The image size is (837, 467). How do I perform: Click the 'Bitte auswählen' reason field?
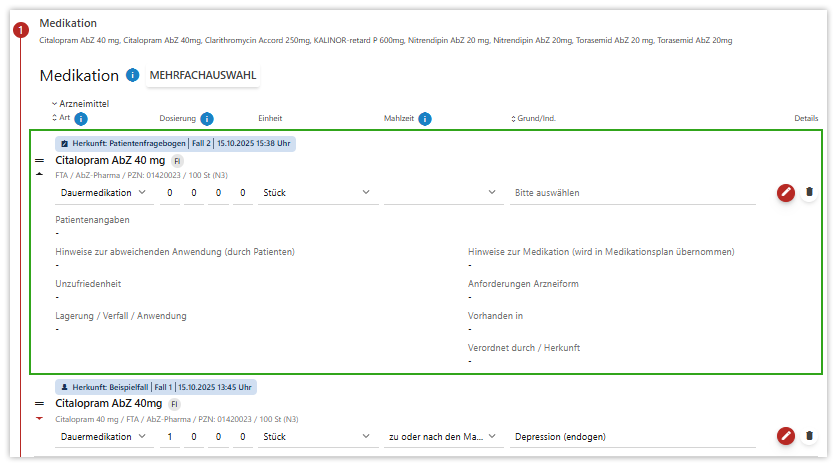tap(632, 192)
